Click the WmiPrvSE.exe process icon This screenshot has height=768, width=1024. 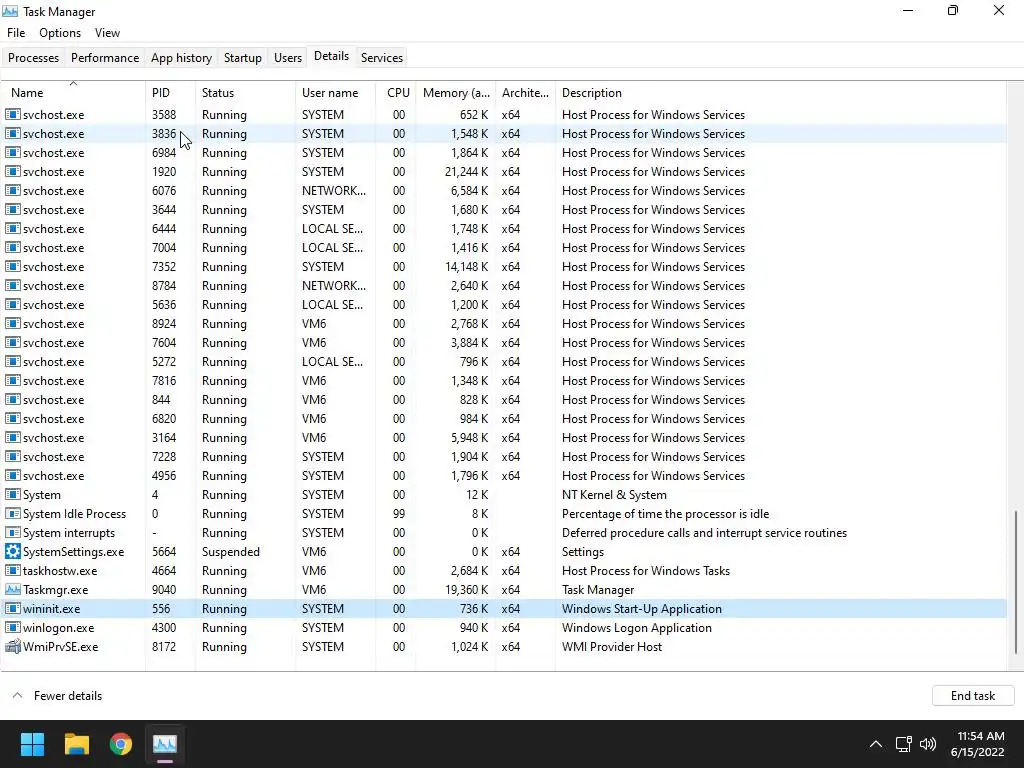click(12, 647)
